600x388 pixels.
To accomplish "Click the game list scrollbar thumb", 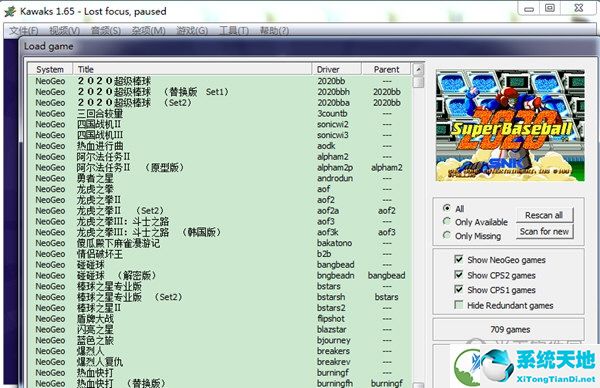I will tap(419, 82).
